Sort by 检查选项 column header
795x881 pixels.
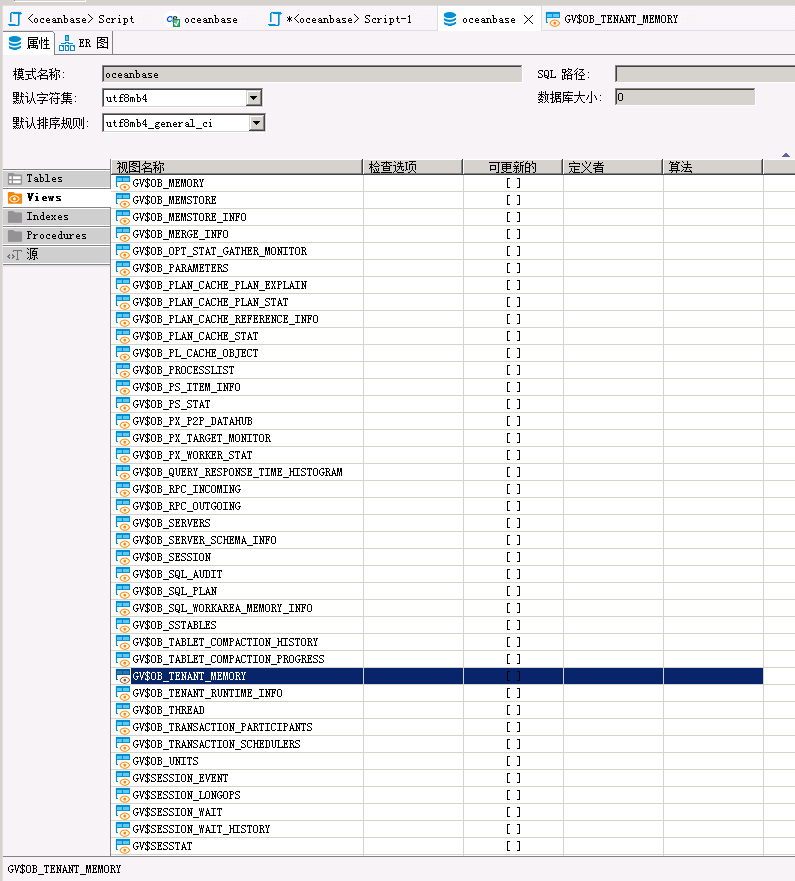click(x=413, y=167)
